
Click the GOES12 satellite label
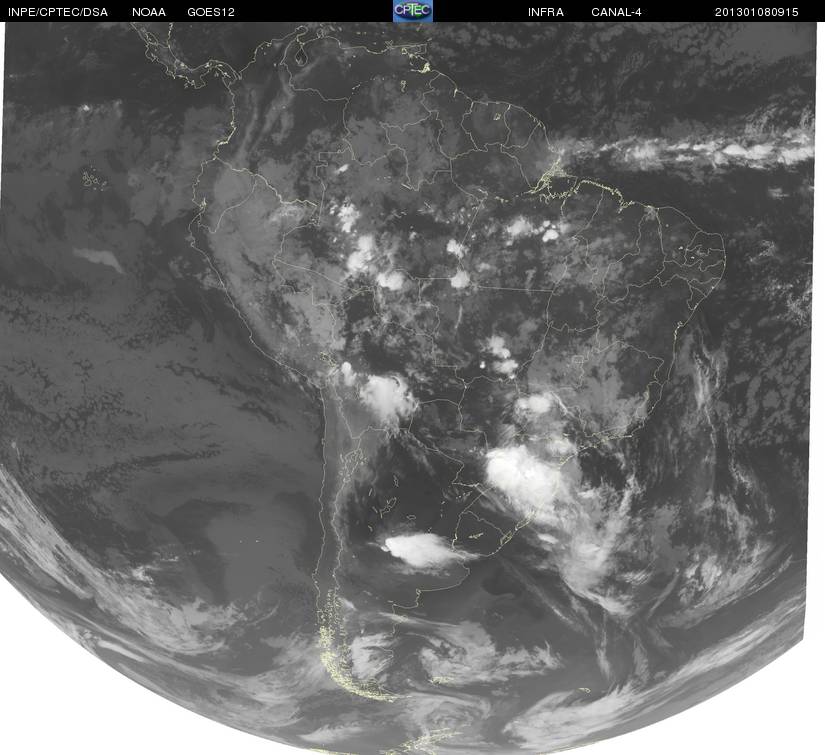tap(210, 12)
